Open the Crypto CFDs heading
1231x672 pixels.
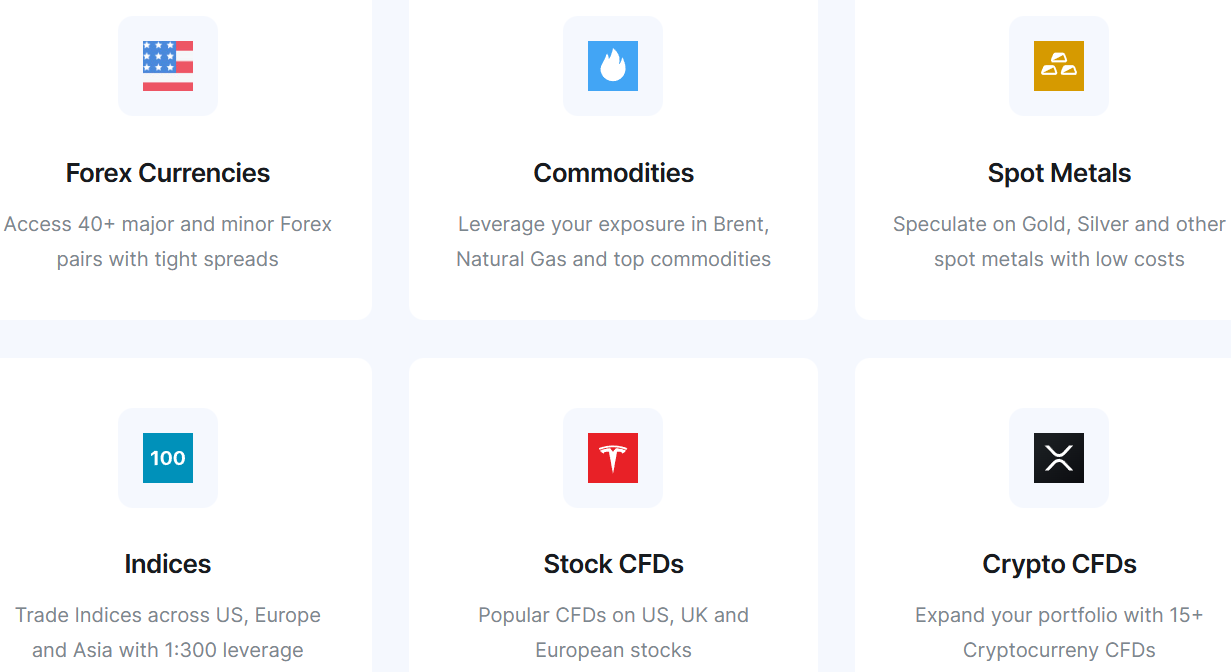click(x=1059, y=564)
